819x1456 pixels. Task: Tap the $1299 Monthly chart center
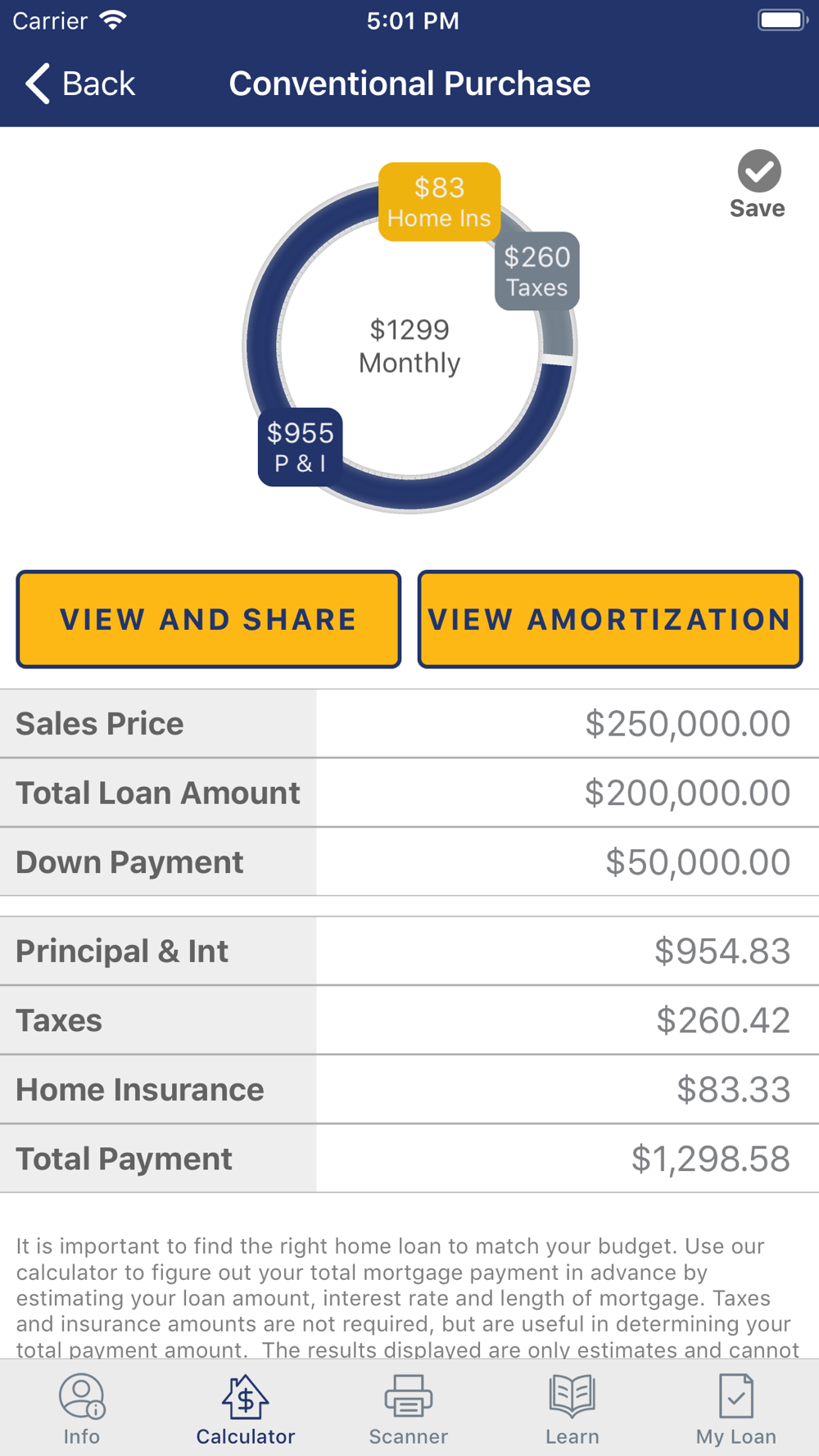[409, 346]
